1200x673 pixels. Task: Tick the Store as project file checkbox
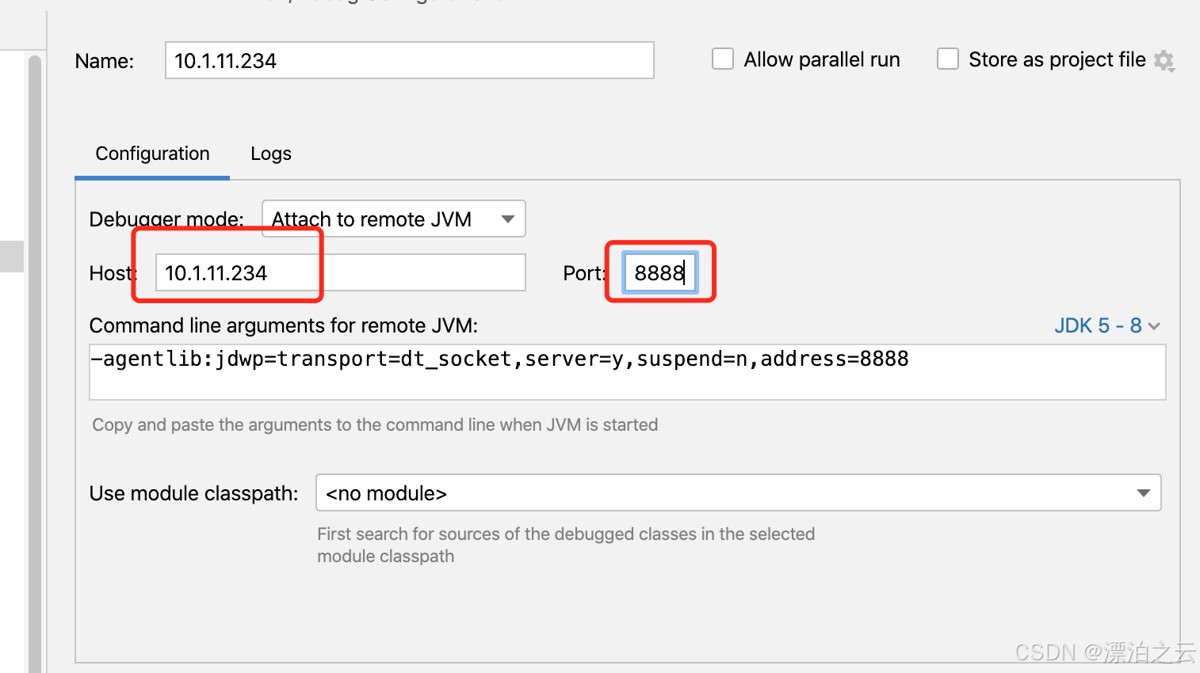tap(948, 59)
